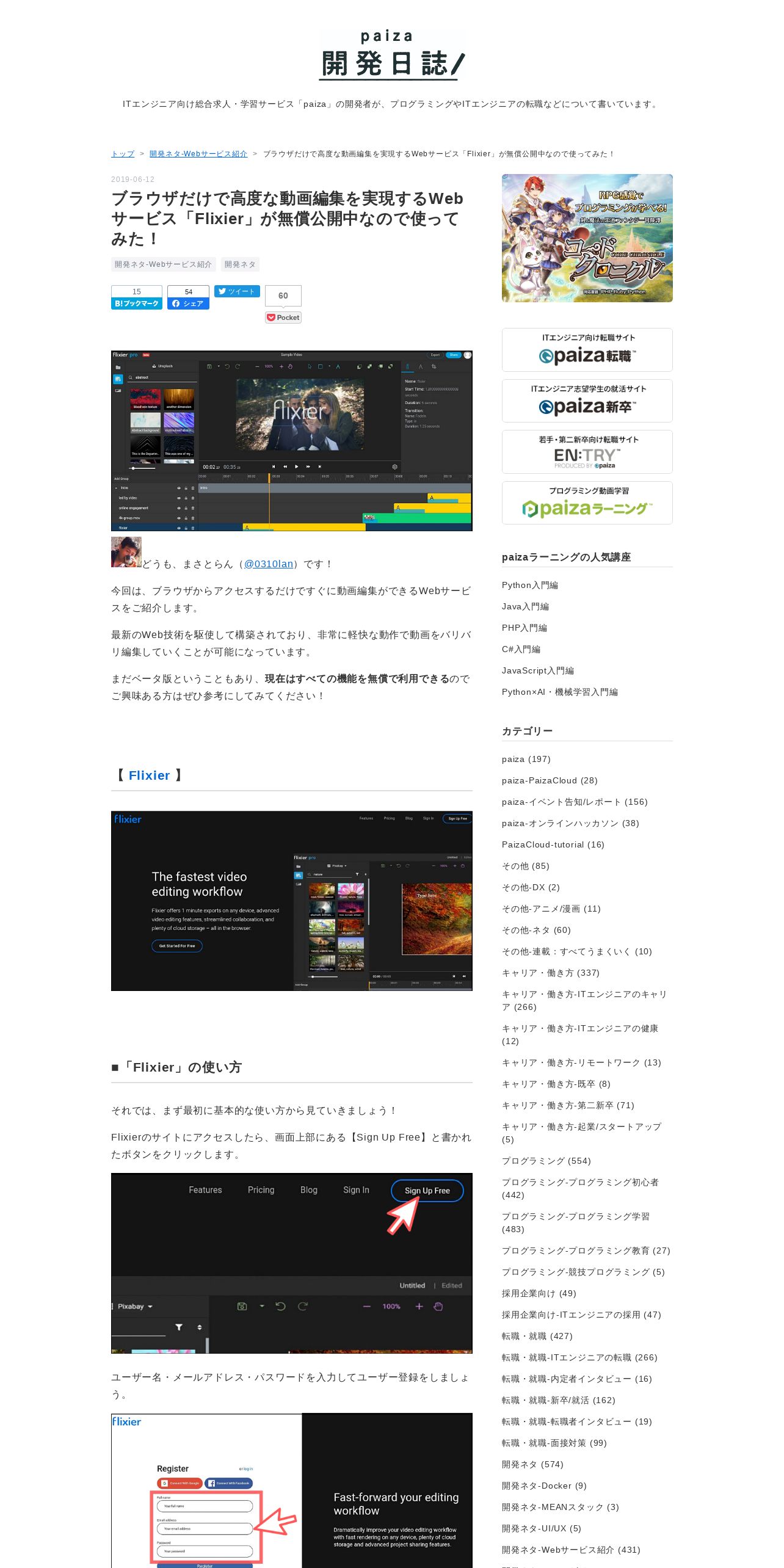Viewport: 784px width, 1568px height.
Task: Open the @0310lan profile link
Action: click(x=269, y=564)
